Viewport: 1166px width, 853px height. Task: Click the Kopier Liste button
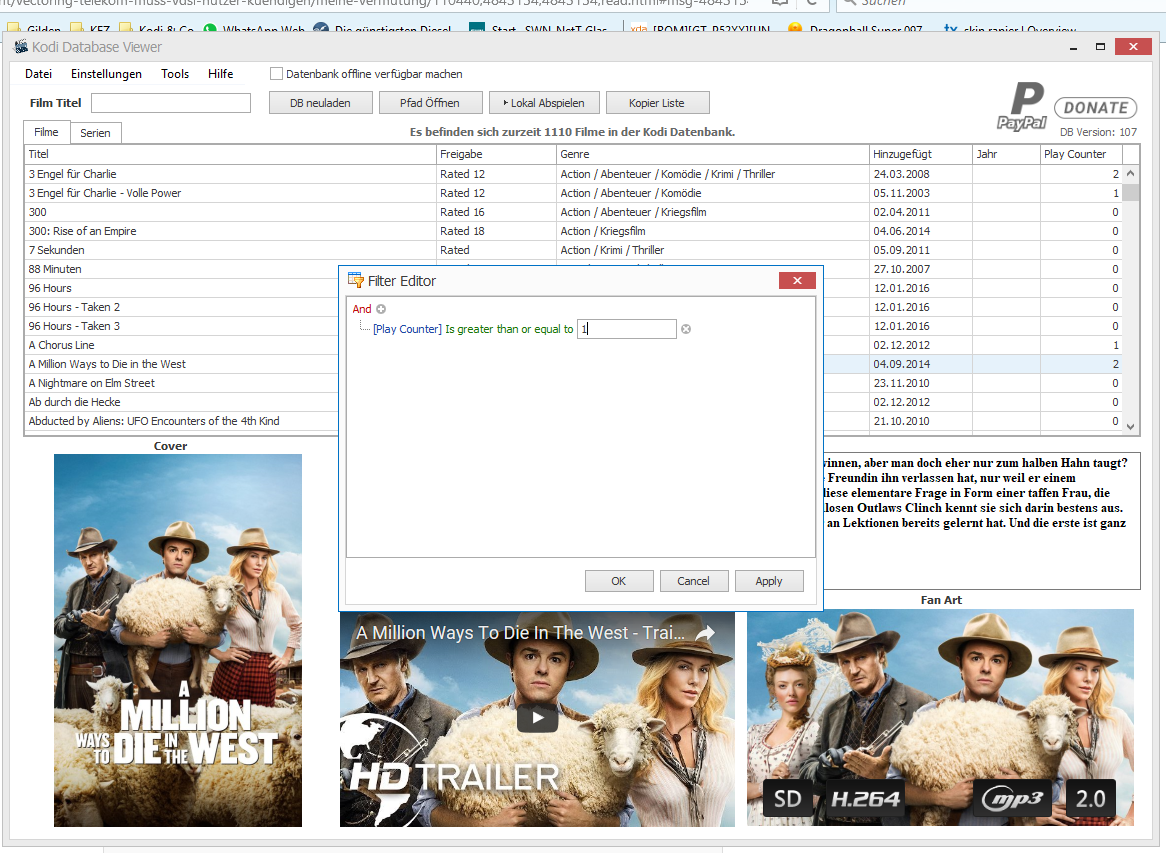(x=657, y=103)
